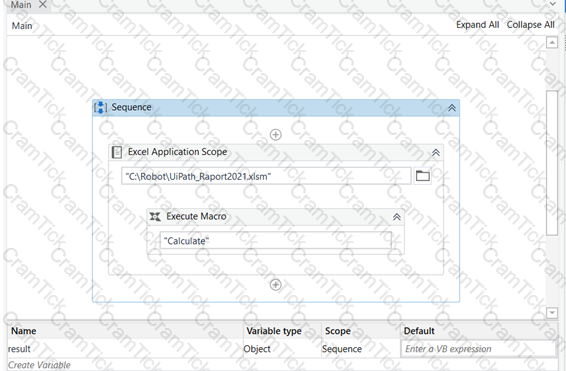This screenshot has height=371, width=566.
Task: Click the Default column header
Action: click(x=419, y=331)
